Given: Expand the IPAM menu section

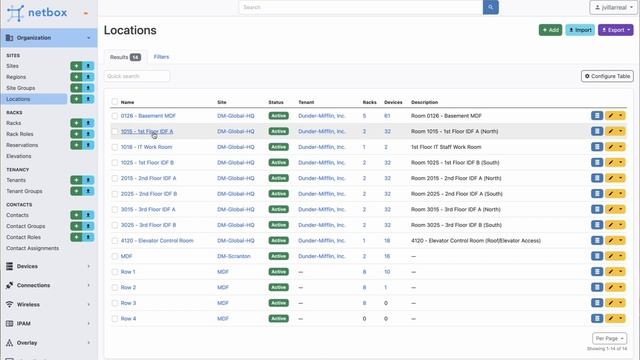Looking at the screenshot, I should (49, 324).
